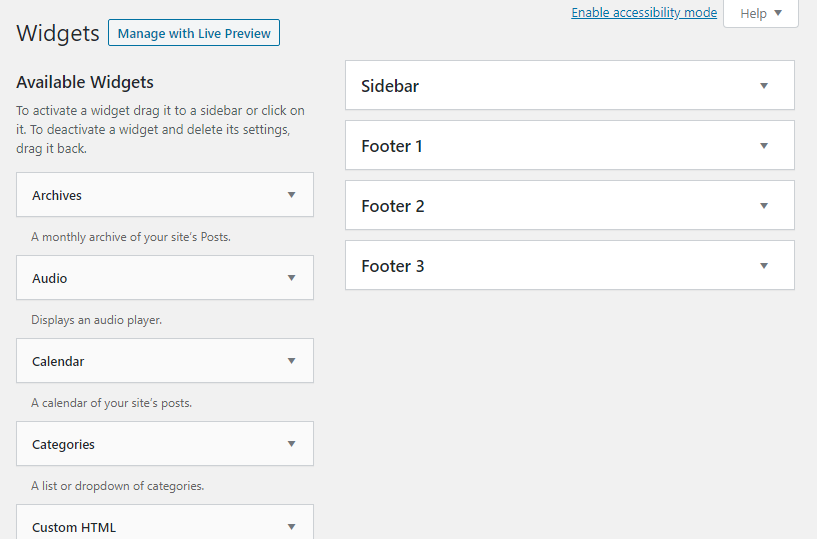Screen dimensions: 817x539
Task: Expand the Footer 2 area arrow
Action: 764,205
